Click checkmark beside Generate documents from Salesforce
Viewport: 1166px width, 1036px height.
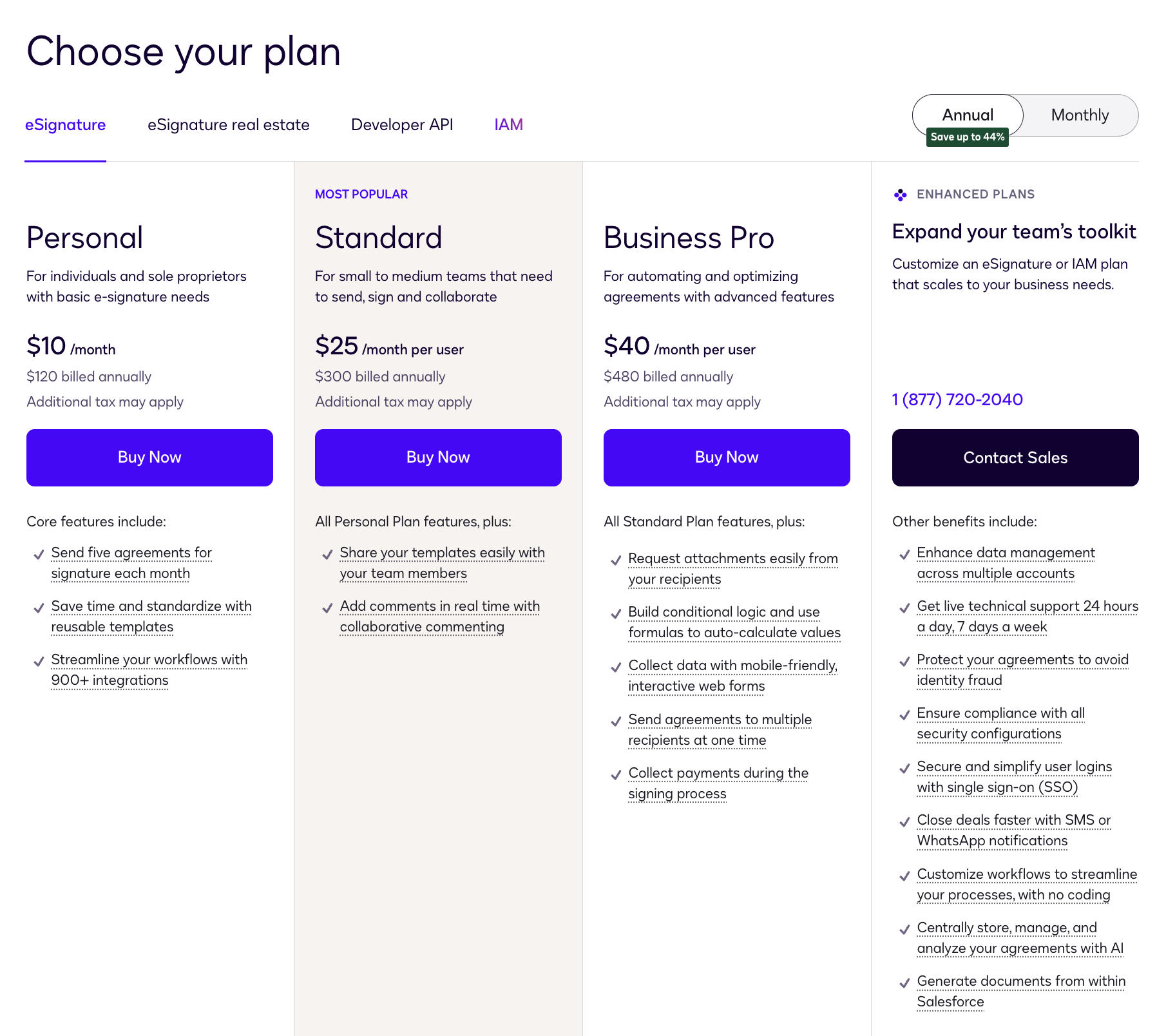[x=904, y=983]
